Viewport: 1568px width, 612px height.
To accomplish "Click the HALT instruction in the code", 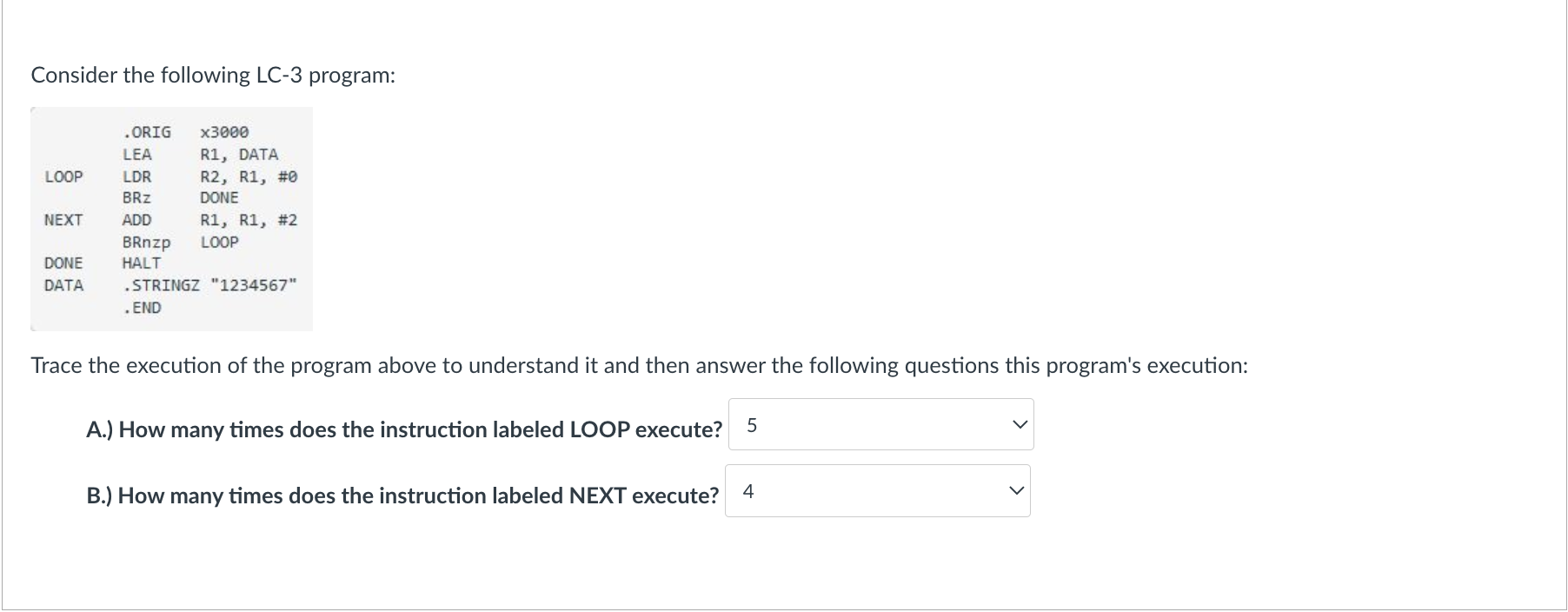I will coord(142,263).
